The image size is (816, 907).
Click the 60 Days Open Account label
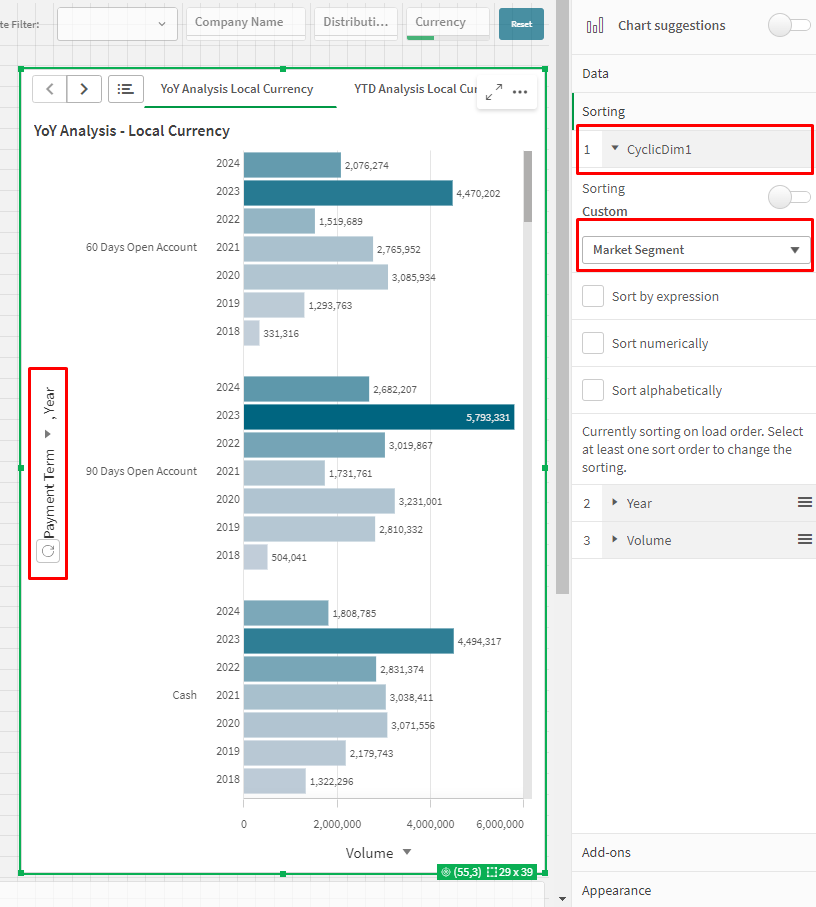click(x=141, y=247)
